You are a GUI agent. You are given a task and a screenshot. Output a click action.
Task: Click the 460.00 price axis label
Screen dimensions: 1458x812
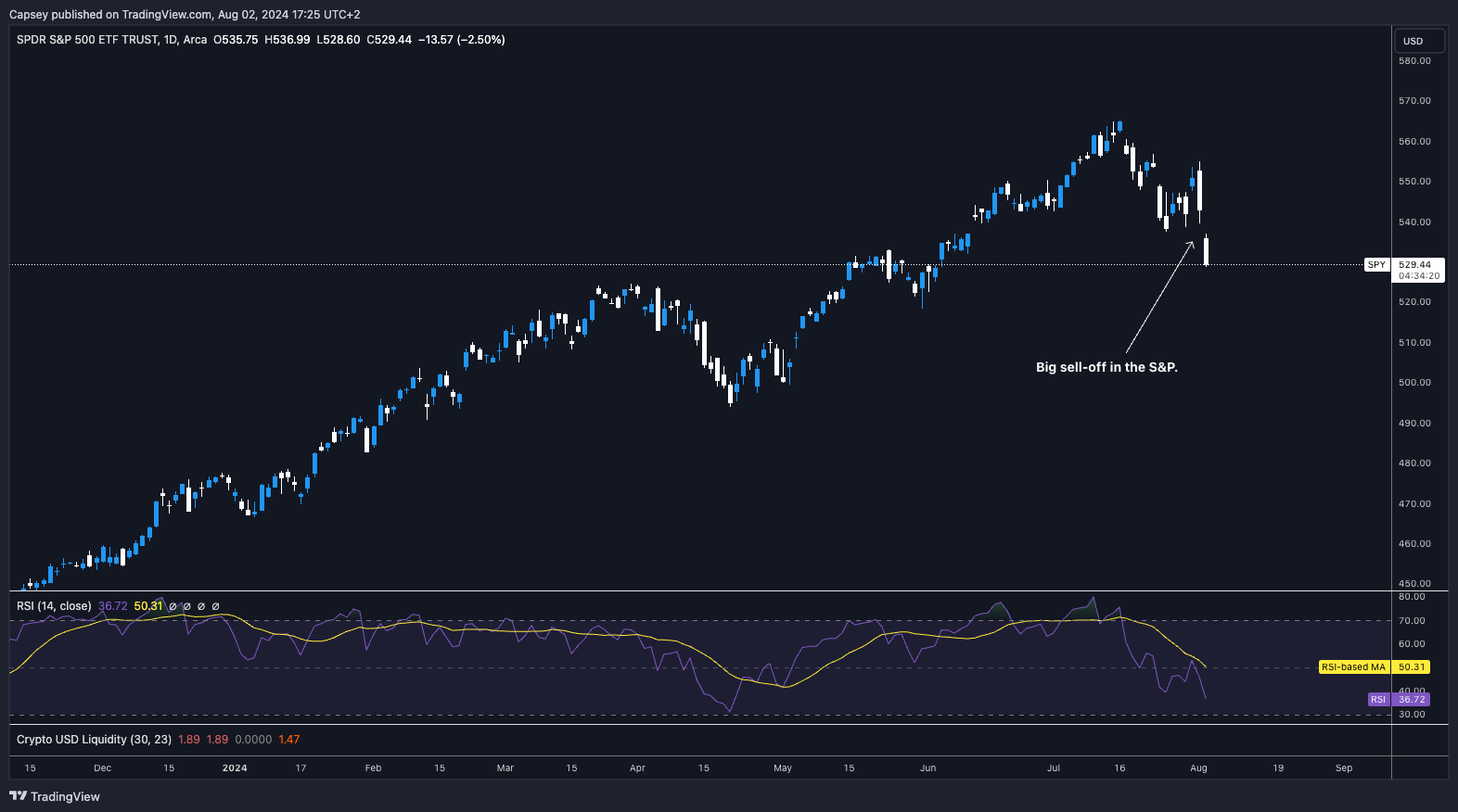coord(1414,544)
